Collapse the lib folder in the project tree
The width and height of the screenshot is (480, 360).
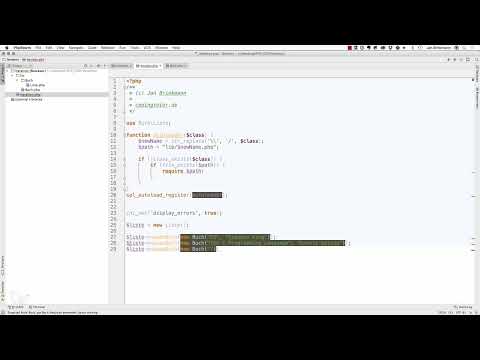[13, 76]
